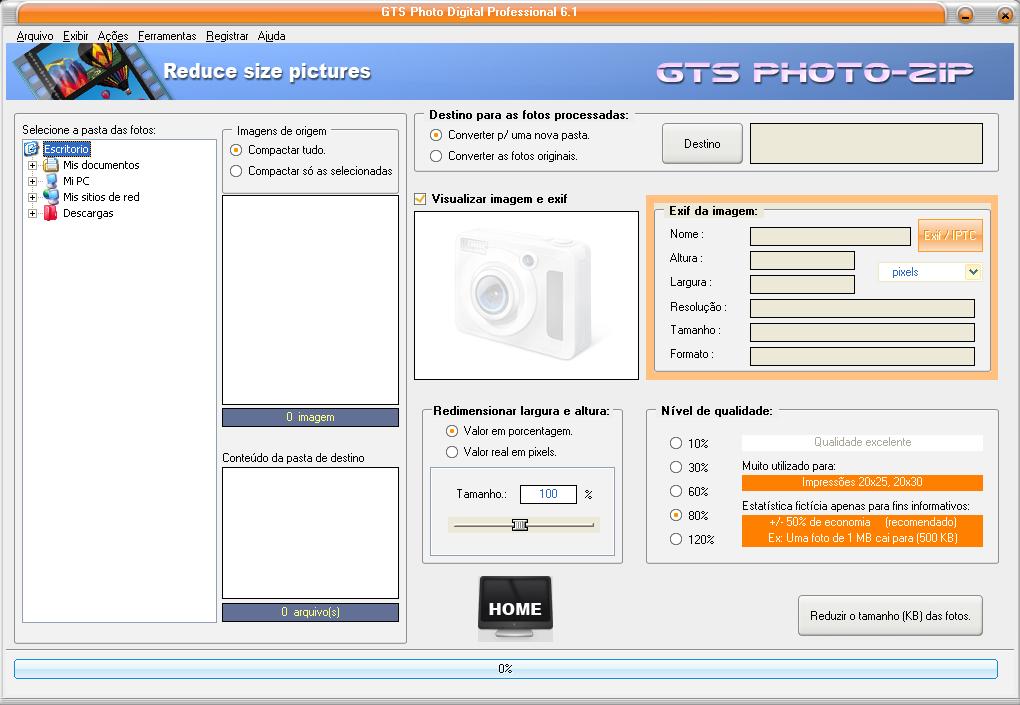The image size is (1020, 705).
Task: Click the Exif Largura field
Action: [x=802, y=284]
